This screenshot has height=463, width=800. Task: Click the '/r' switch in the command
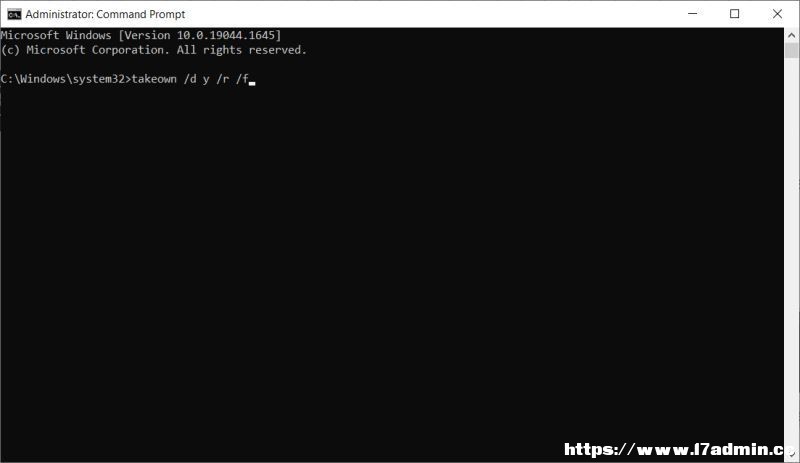click(223, 79)
